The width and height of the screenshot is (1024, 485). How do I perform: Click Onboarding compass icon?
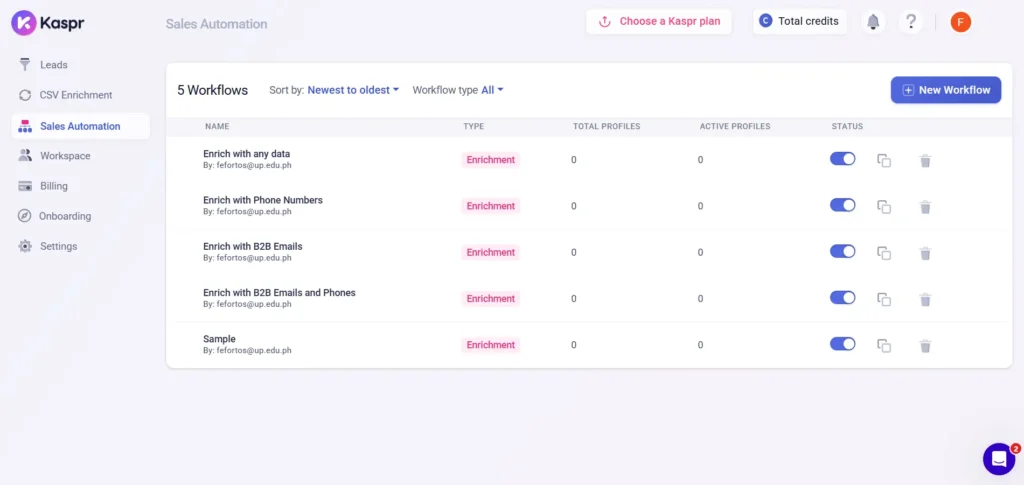coord(24,216)
